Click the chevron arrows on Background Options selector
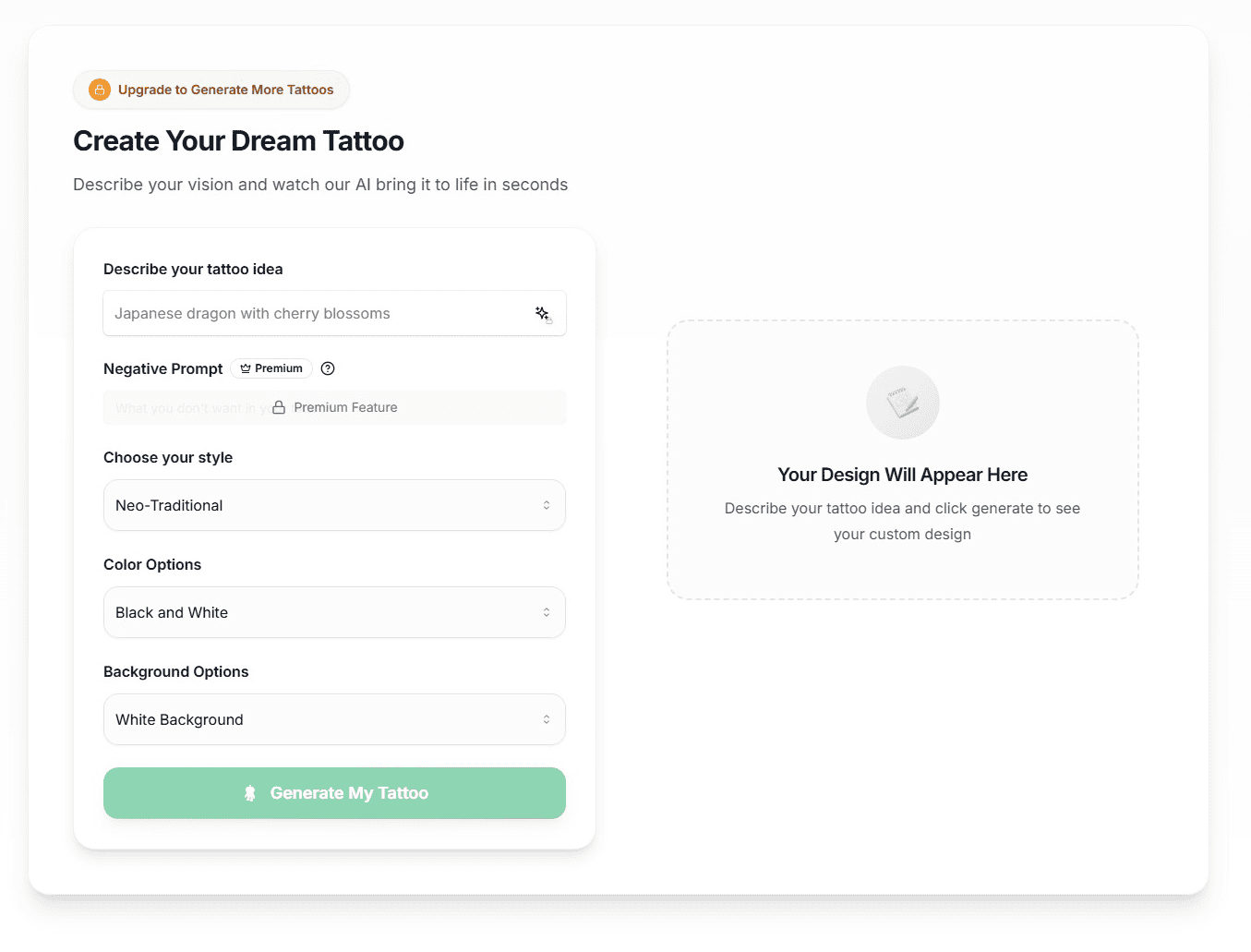1251x952 pixels. pyautogui.click(x=547, y=719)
